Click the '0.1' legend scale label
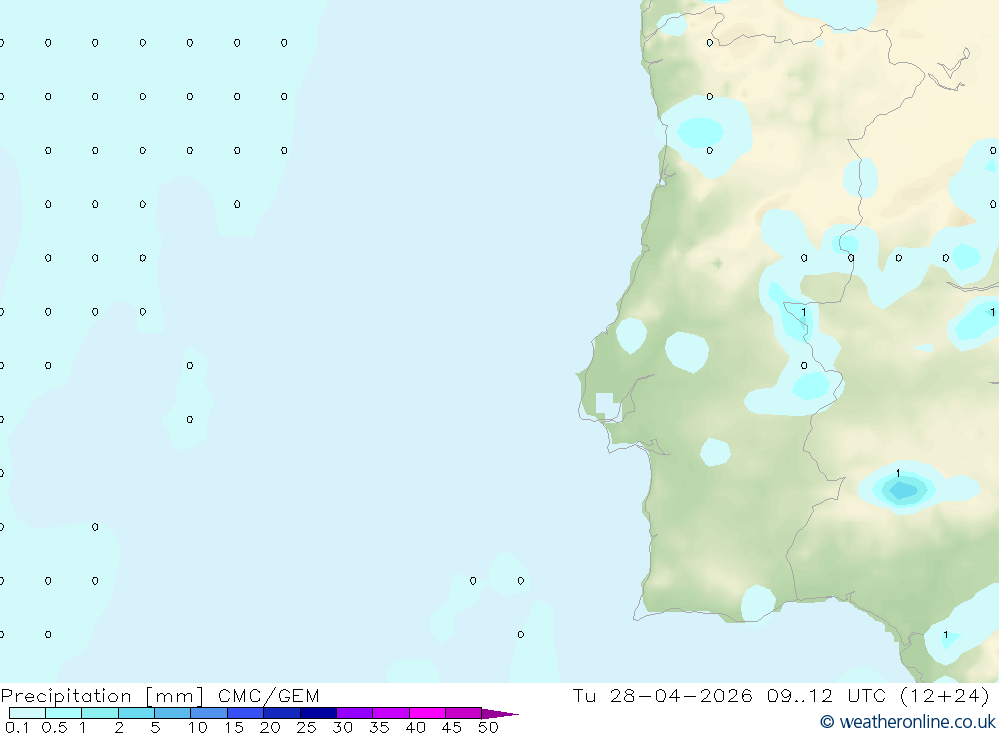This screenshot has height=733, width=1000. (x=17, y=727)
